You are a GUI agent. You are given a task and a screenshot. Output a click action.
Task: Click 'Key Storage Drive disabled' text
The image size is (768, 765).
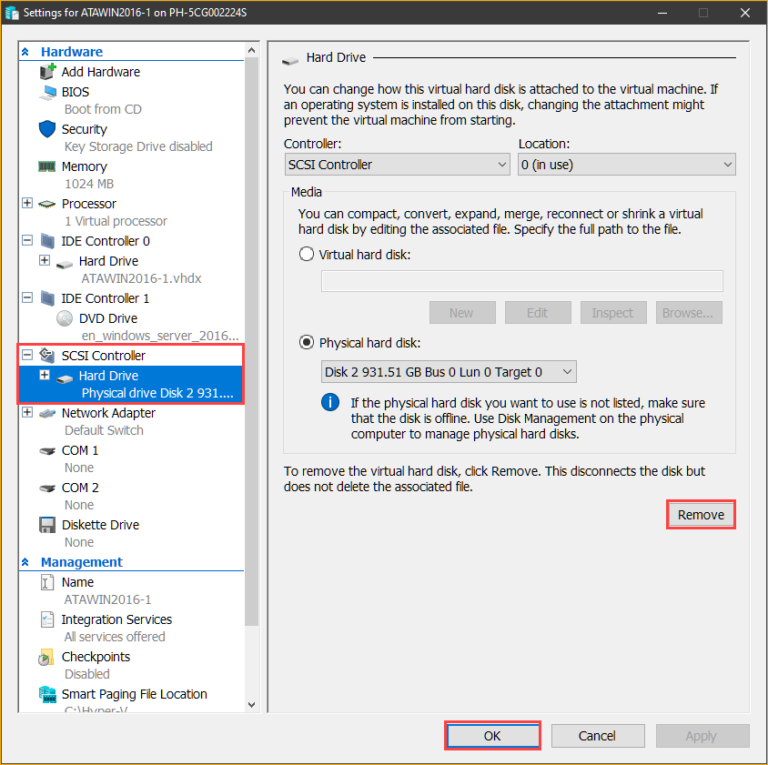pos(138,146)
